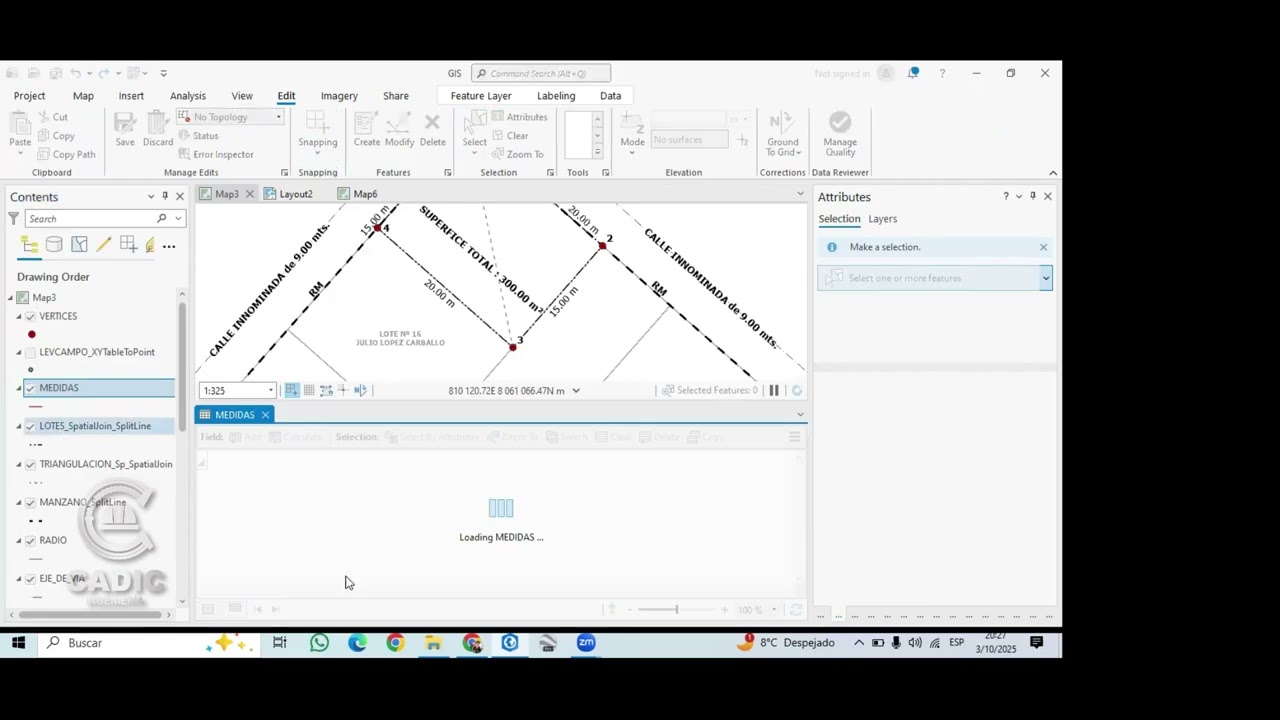Open Contents pane more options ellipsis
The width and height of the screenshot is (1280, 720).
[x=169, y=246]
